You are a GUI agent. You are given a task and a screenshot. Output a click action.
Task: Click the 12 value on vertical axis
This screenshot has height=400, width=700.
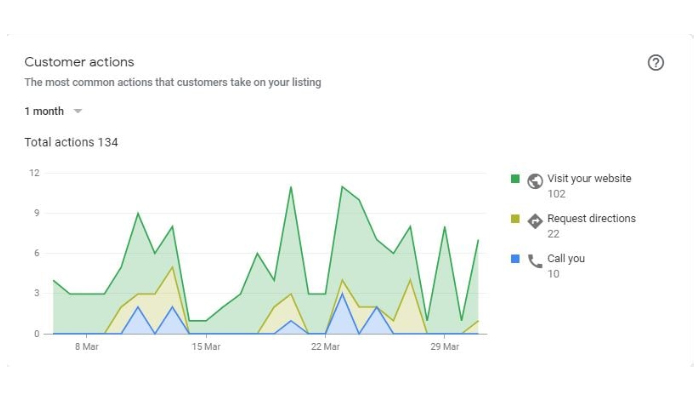coord(33,173)
